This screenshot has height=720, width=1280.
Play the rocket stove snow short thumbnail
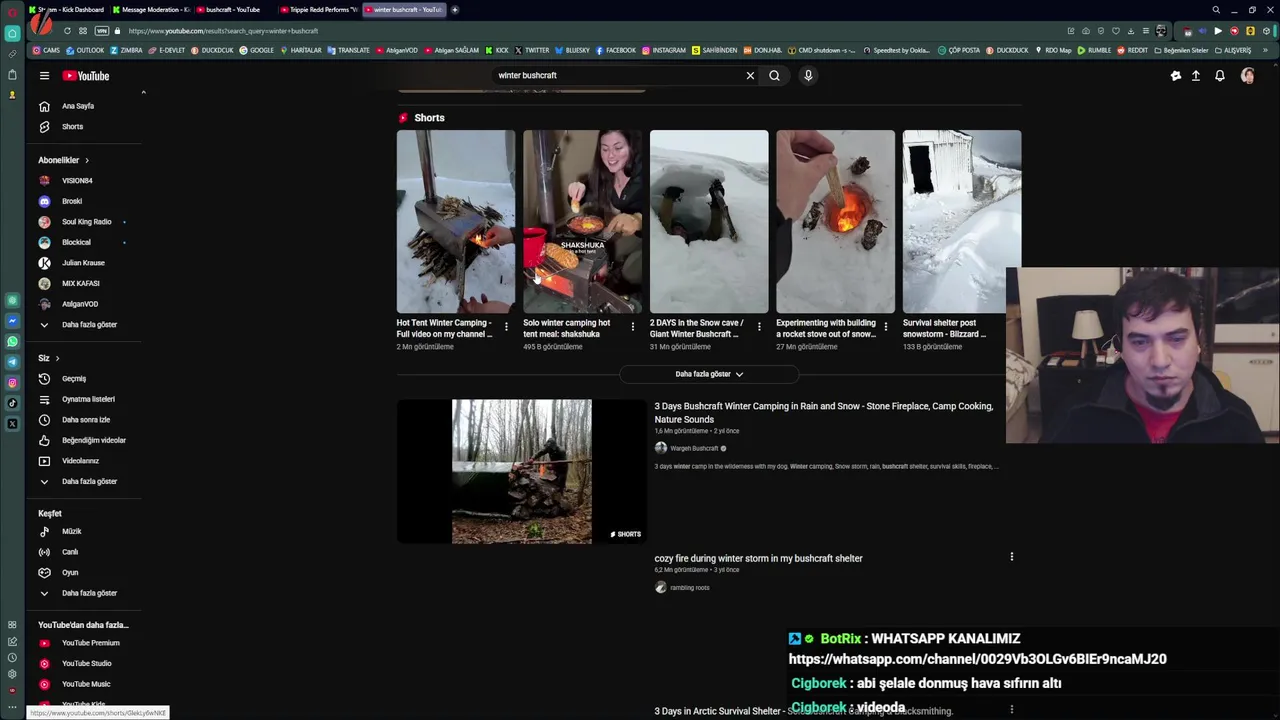coord(835,221)
